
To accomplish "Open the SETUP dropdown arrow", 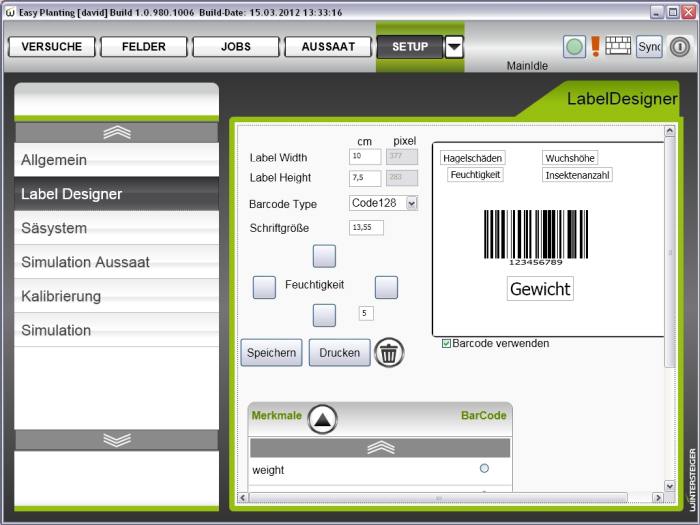I will pyautogui.click(x=454, y=47).
